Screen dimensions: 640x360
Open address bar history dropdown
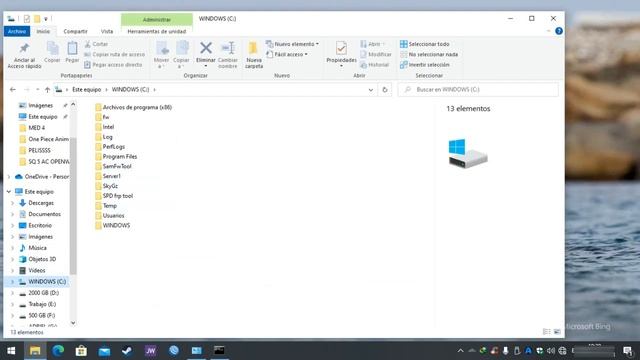(x=371, y=89)
